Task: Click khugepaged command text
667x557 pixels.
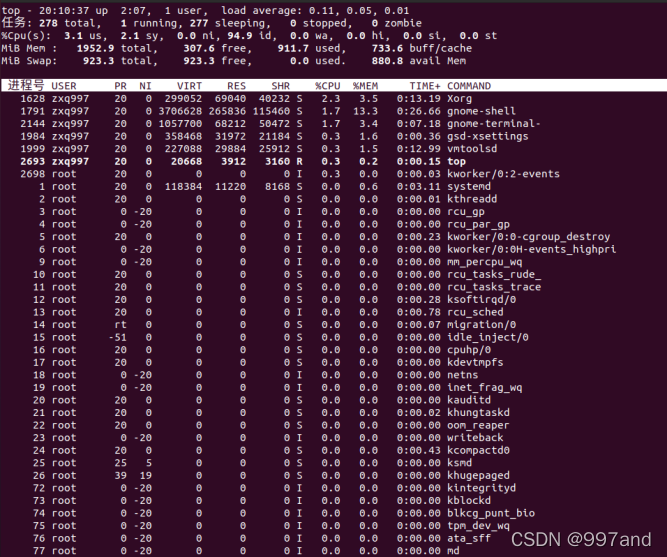Action: coord(478,475)
